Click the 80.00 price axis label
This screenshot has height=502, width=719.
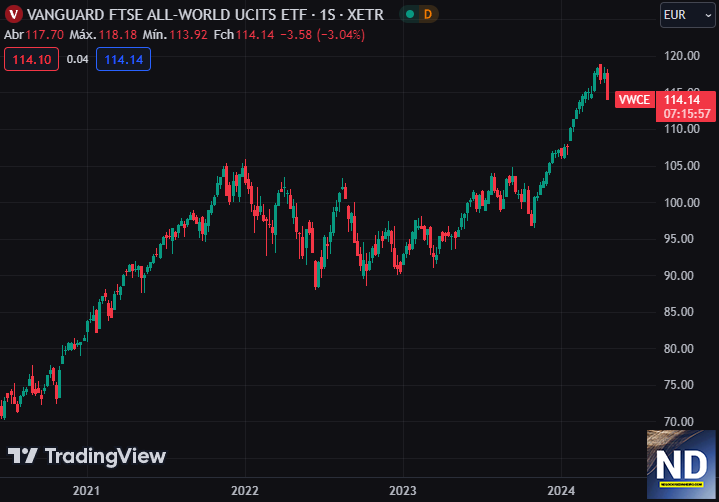679,348
